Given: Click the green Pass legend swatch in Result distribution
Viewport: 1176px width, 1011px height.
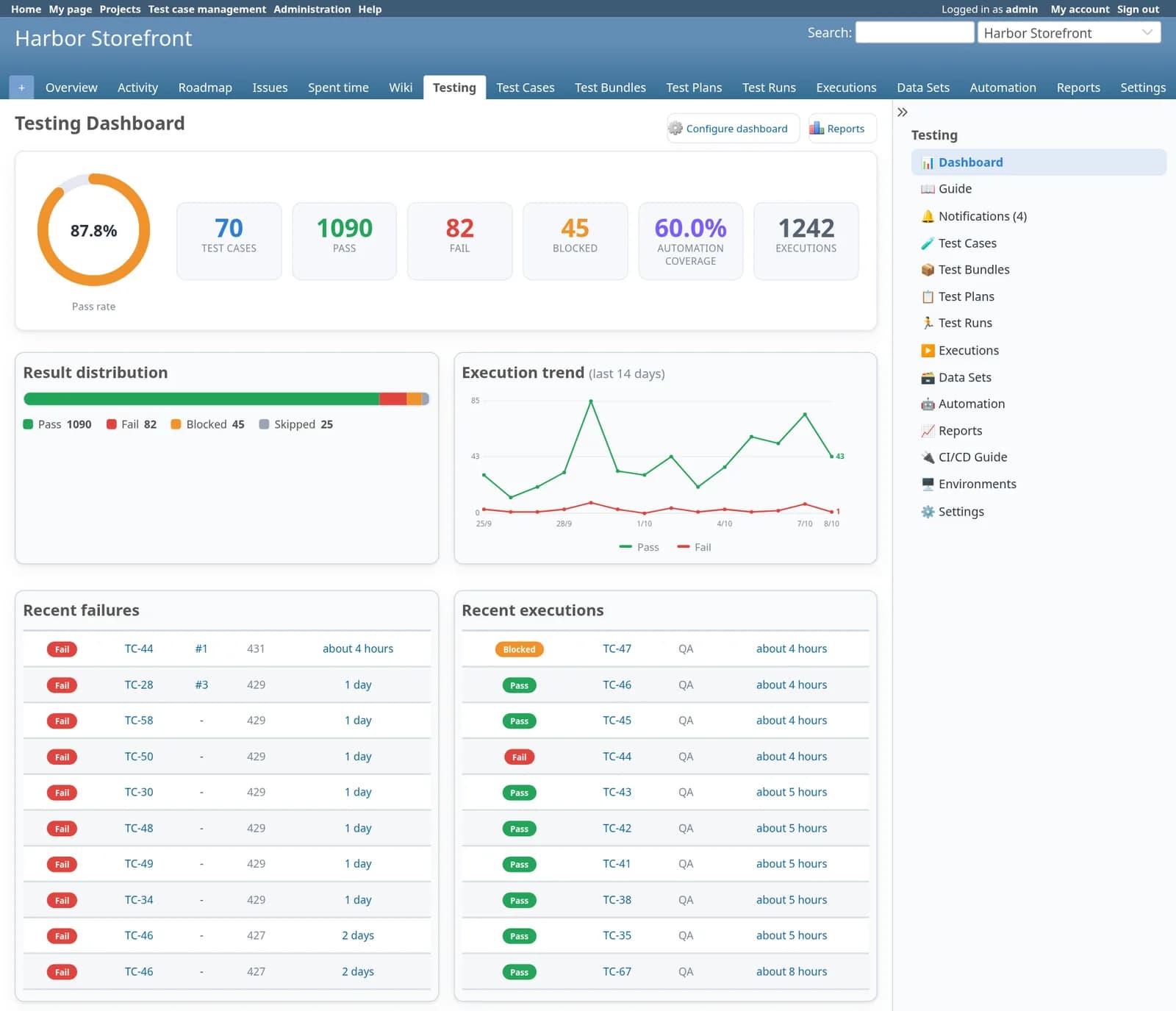Looking at the screenshot, I should click(28, 424).
